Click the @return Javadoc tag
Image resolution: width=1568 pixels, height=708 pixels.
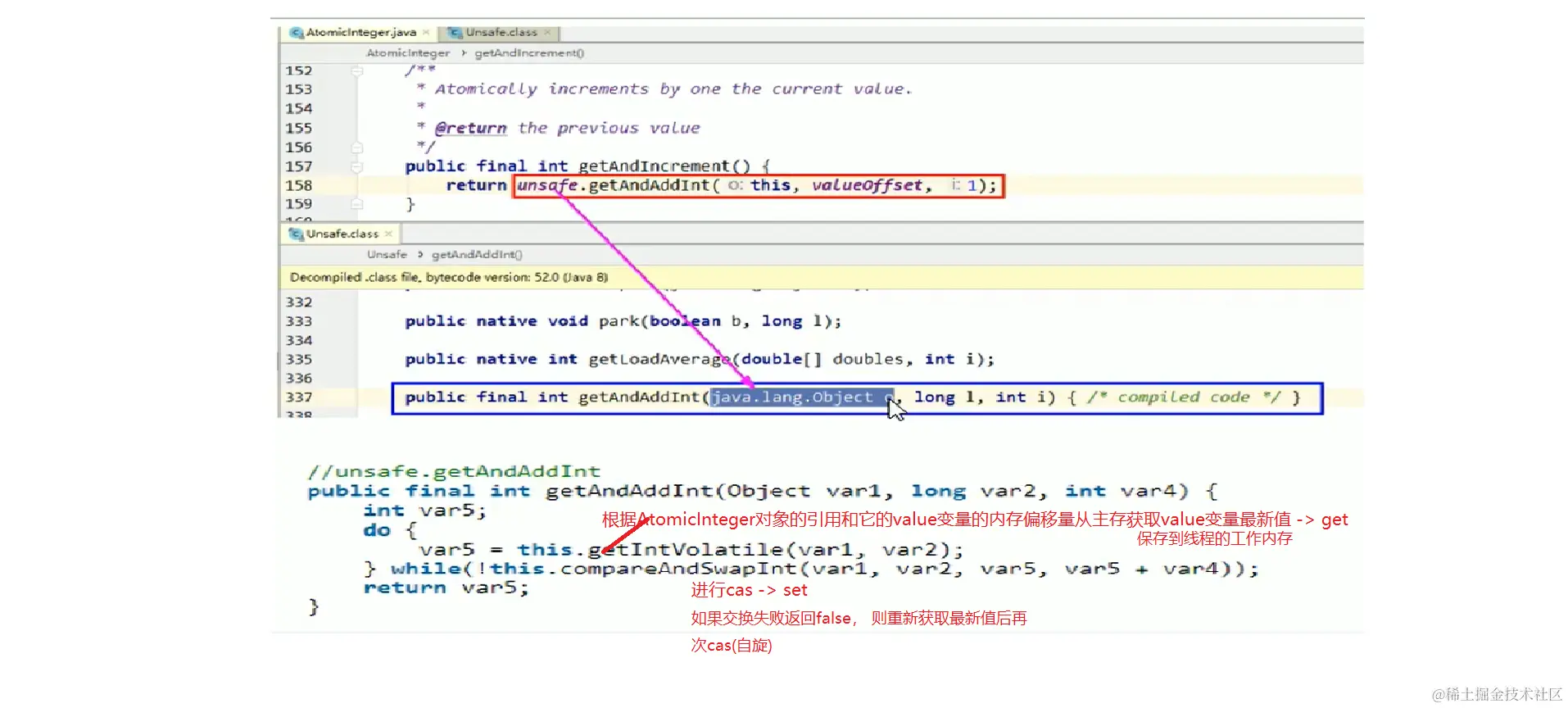click(471, 128)
